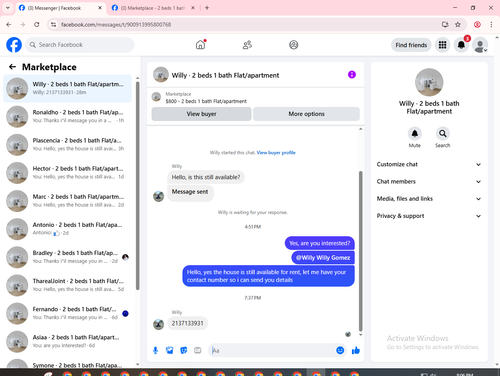
Task: Click the browser address bar URL
Action: [x=116, y=24]
